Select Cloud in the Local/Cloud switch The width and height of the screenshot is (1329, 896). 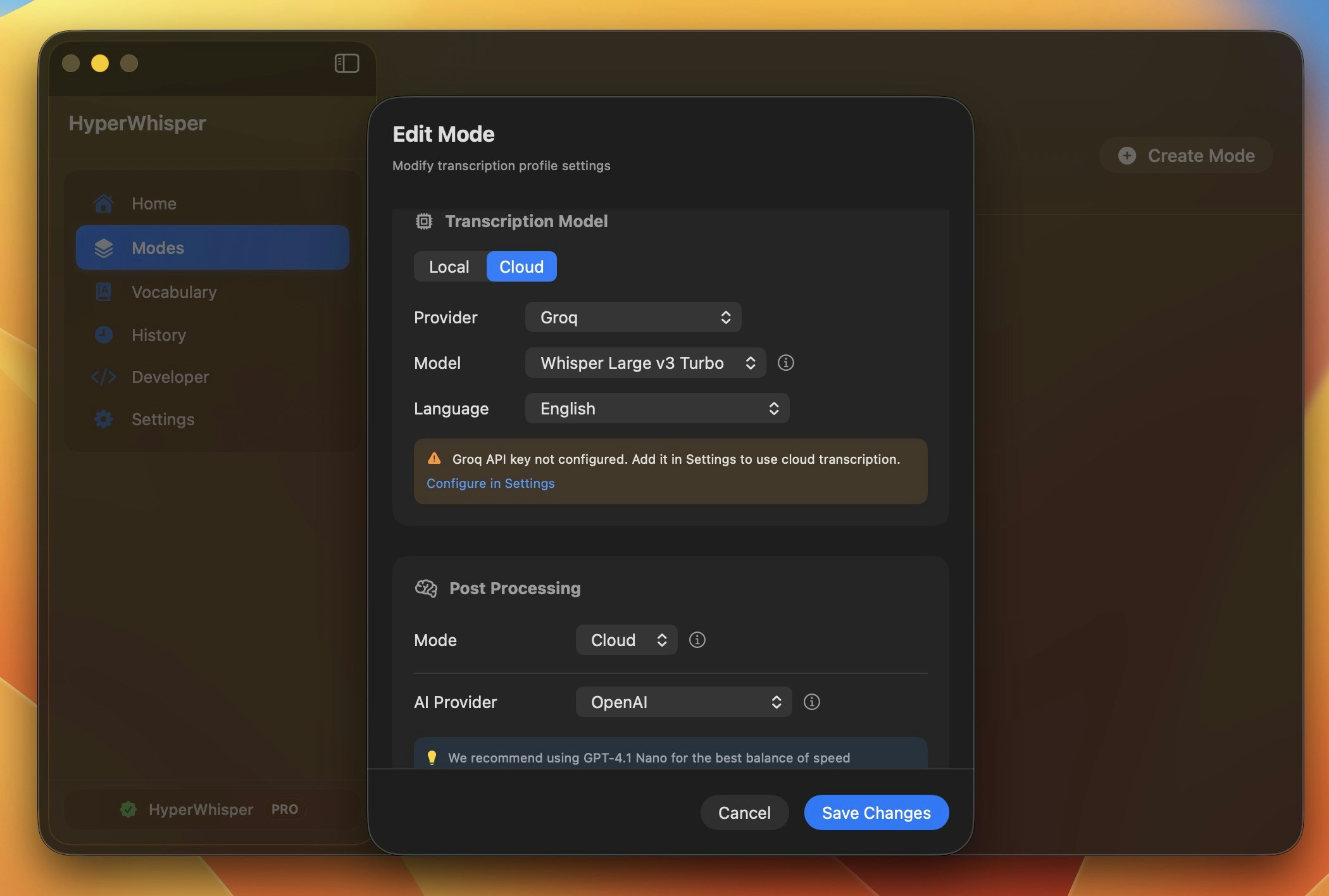point(521,266)
